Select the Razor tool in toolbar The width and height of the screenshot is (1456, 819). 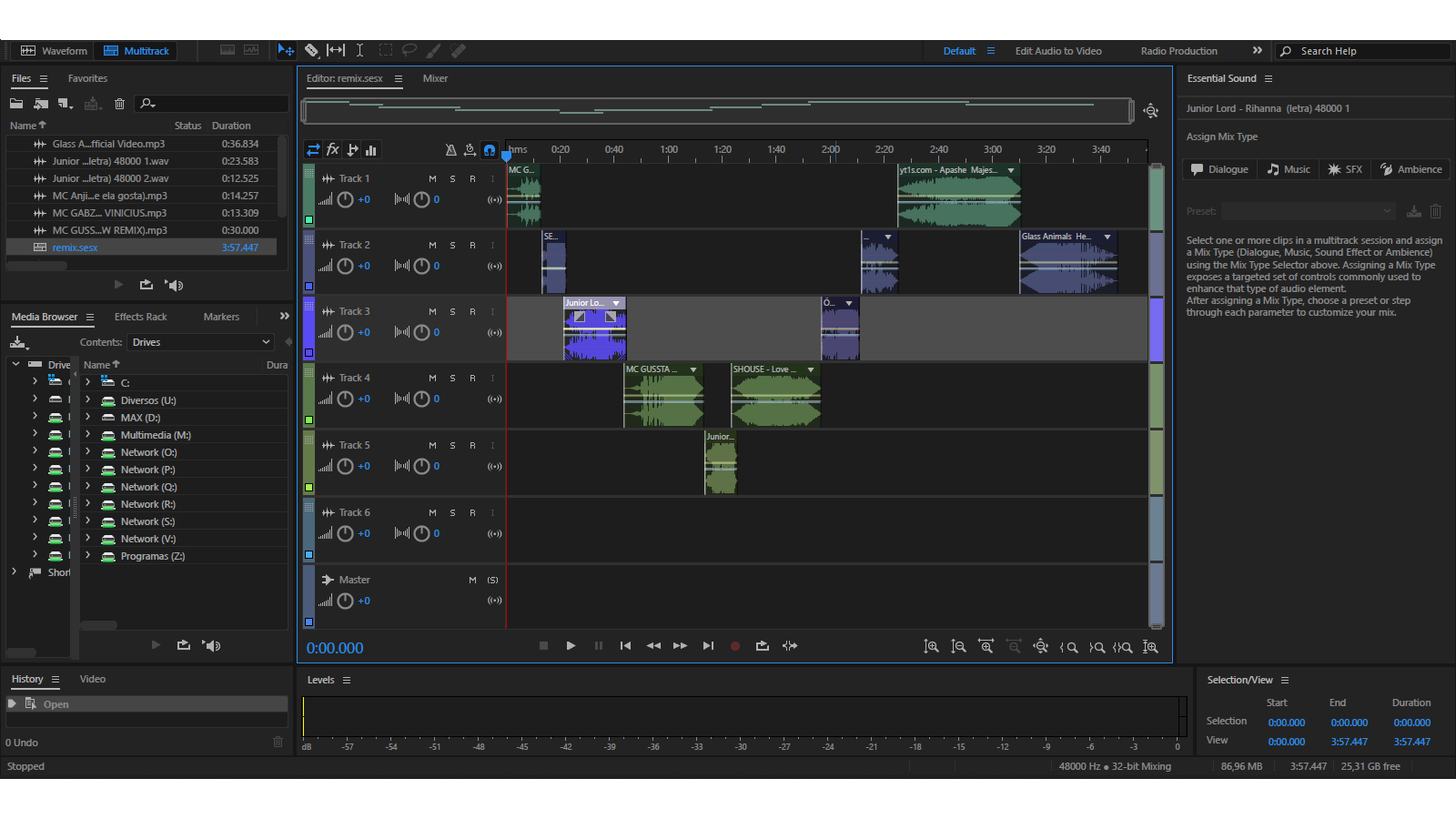point(311,51)
